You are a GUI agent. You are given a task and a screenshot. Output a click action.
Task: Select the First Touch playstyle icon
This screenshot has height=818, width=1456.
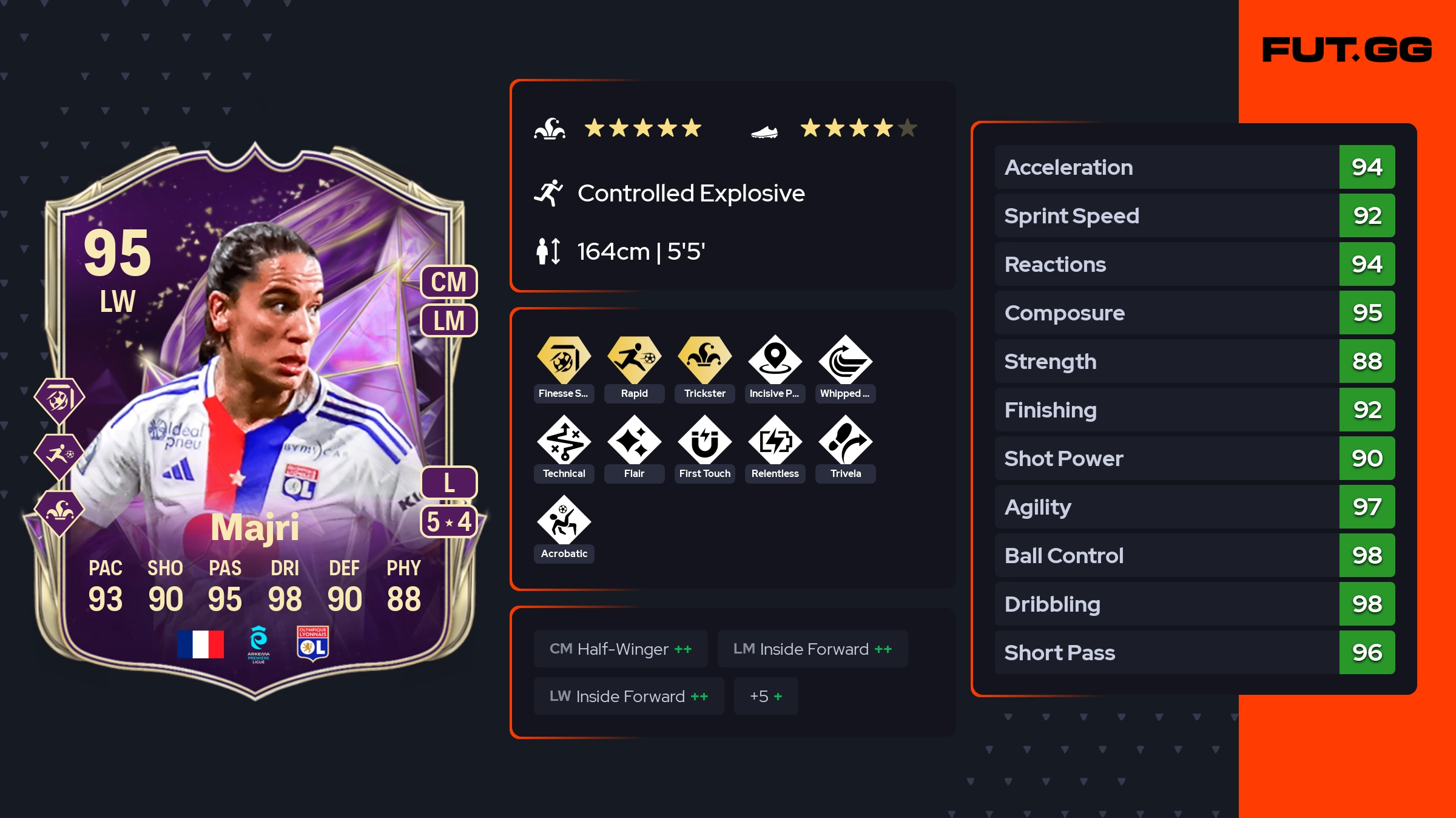click(704, 441)
